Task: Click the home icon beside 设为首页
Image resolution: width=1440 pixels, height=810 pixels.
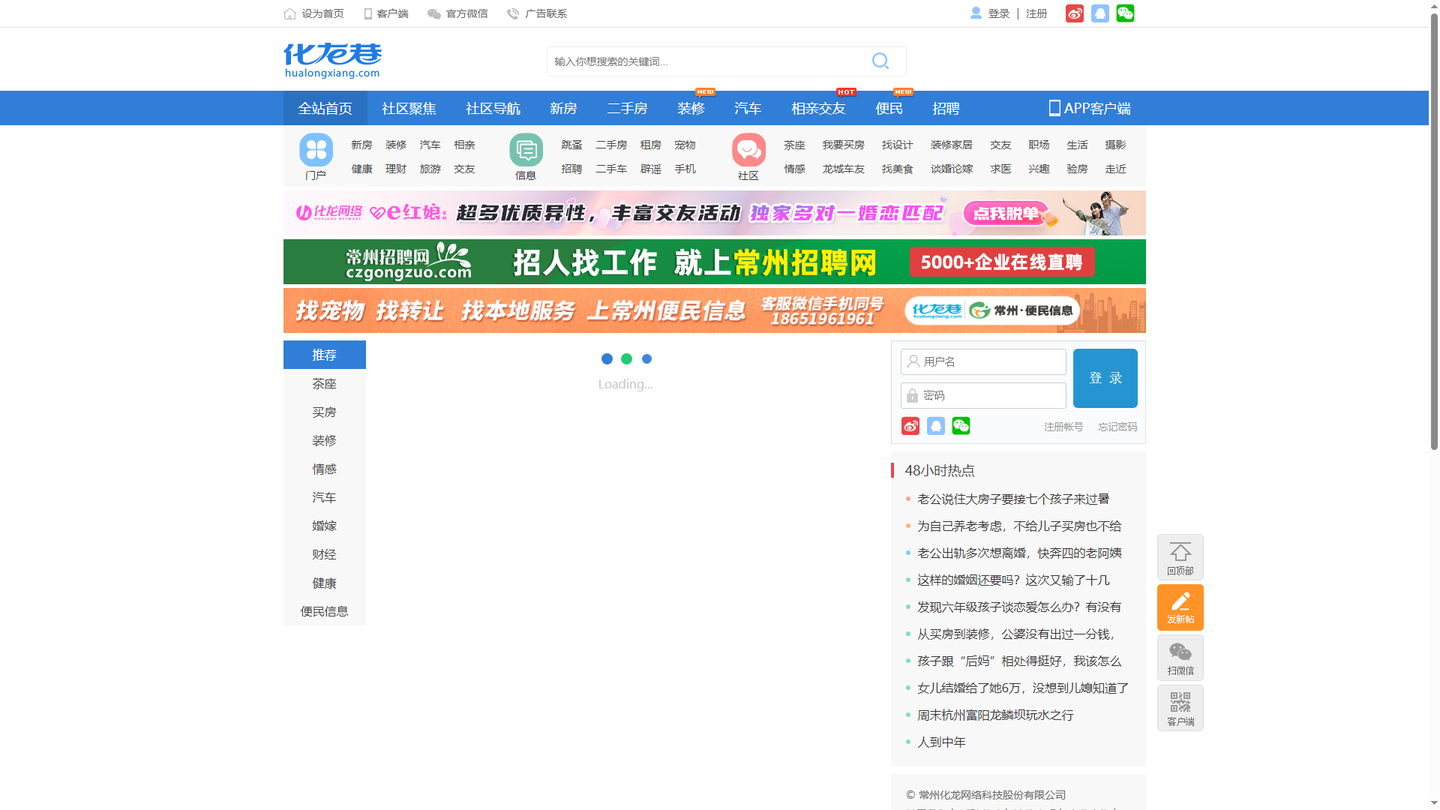Action: coord(290,14)
